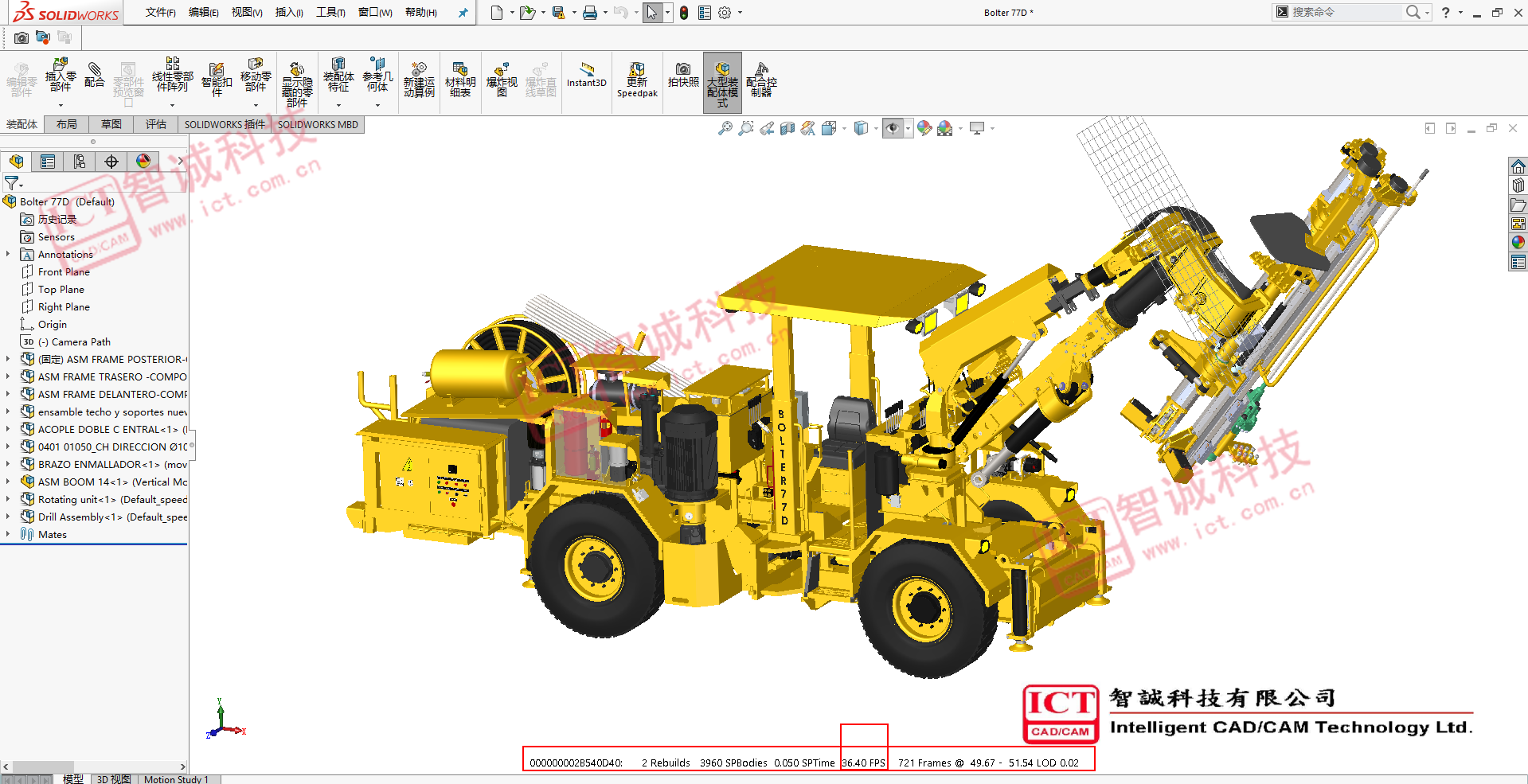The height and width of the screenshot is (784, 1528).
Task: Switch to SOLIDWORKS MBD tab
Action: point(318,124)
